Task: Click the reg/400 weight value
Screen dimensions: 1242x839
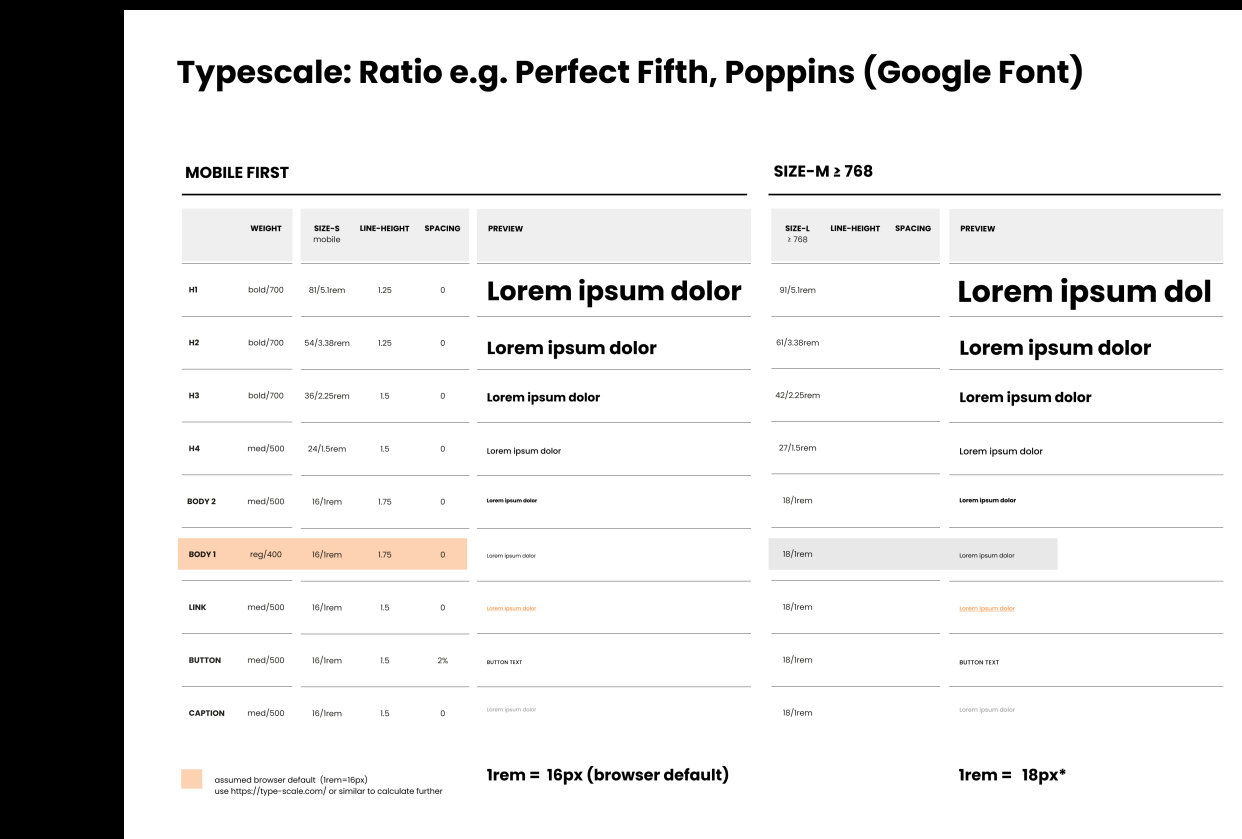Action: click(x=266, y=554)
